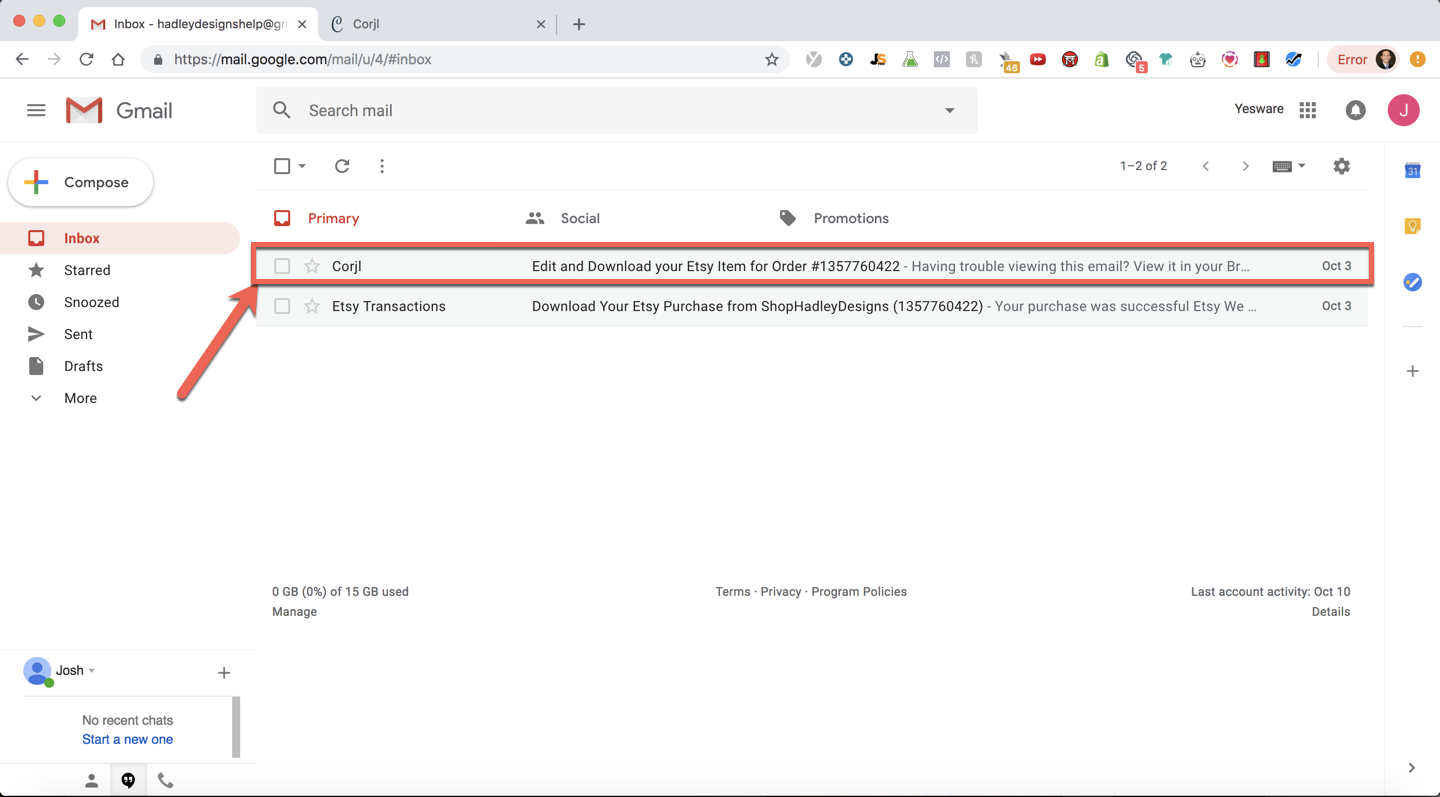Open the input tools keyboard dropdown
This screenshot has width=1440, height=797.
[x=1289, y=166]
